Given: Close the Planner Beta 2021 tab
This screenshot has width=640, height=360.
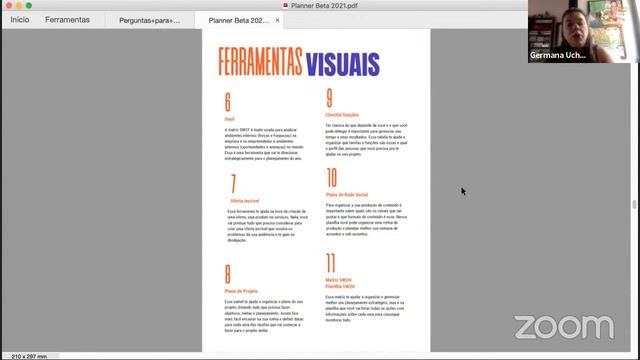Looking at the screenshot, I should point(278,20).
